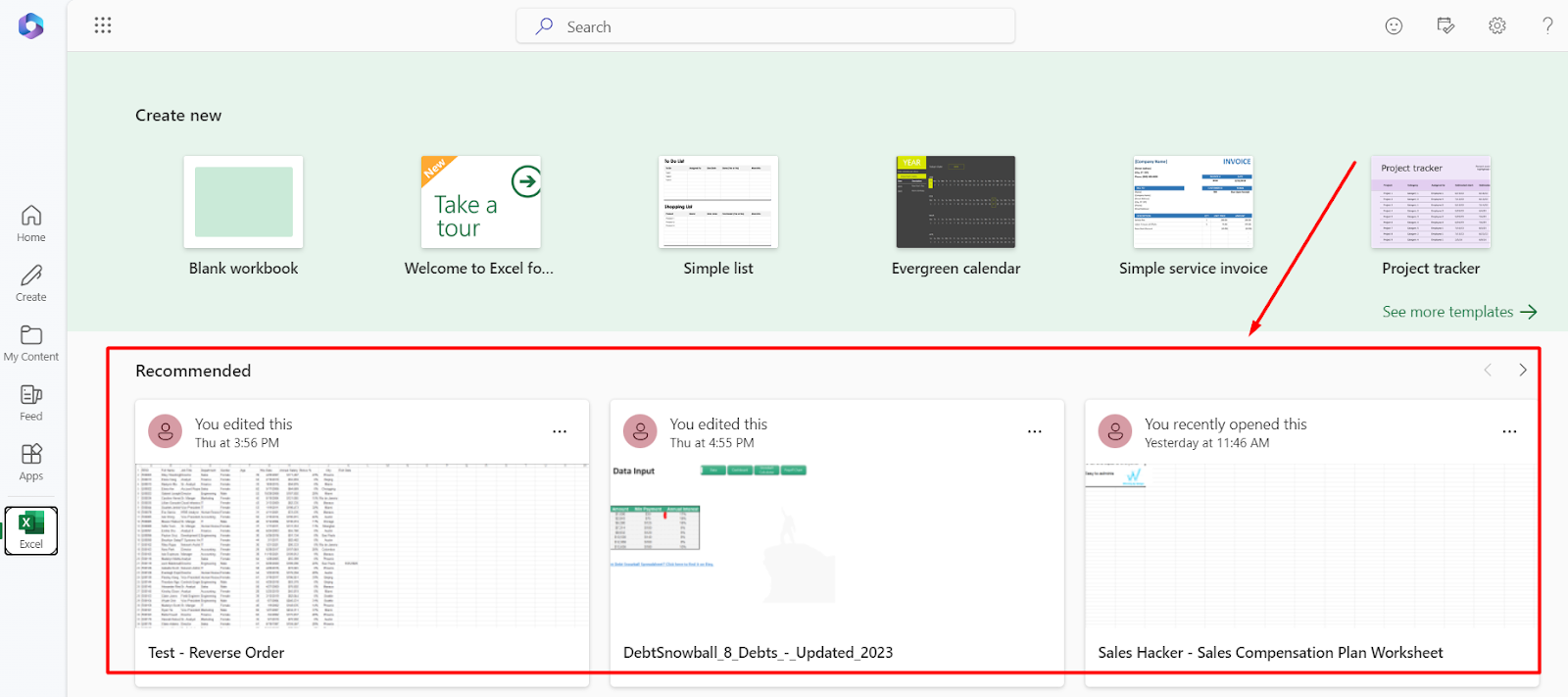Open the Project tracker template

(x=1431, y=202)
